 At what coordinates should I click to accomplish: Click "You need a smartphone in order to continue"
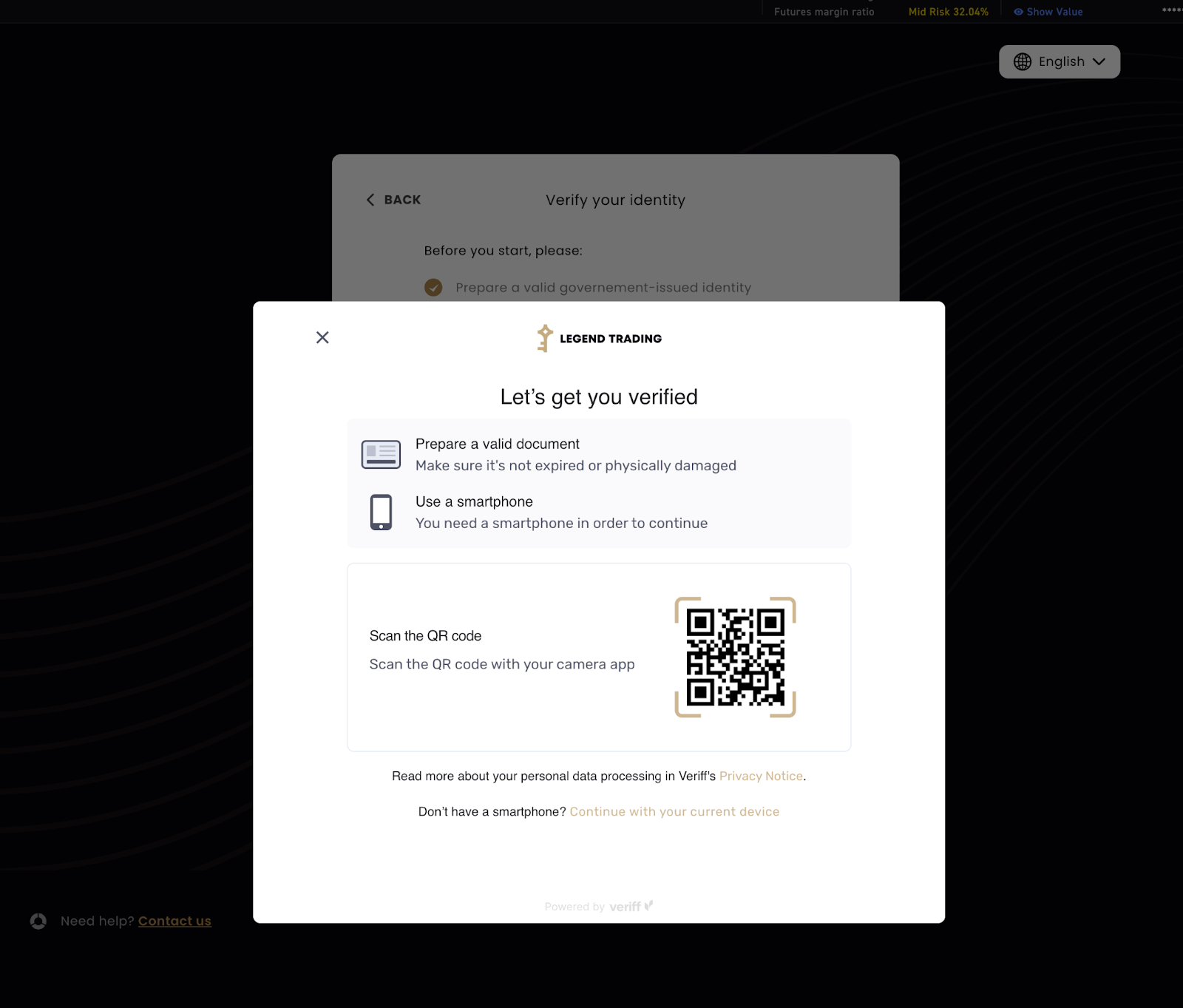pos(561,523)
